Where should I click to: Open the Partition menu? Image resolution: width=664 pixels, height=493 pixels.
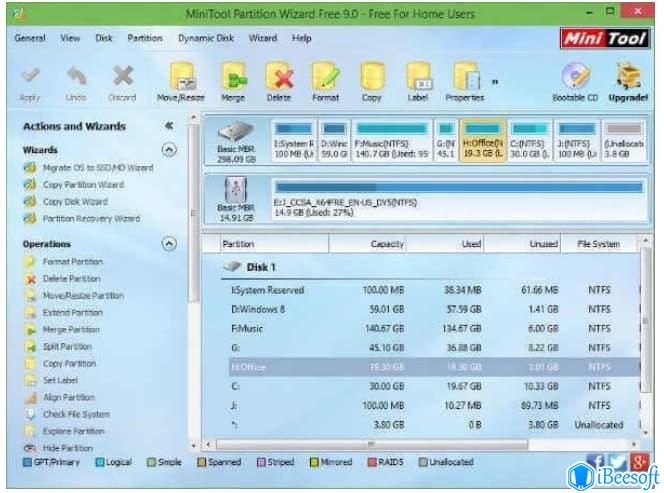[145, 38]
